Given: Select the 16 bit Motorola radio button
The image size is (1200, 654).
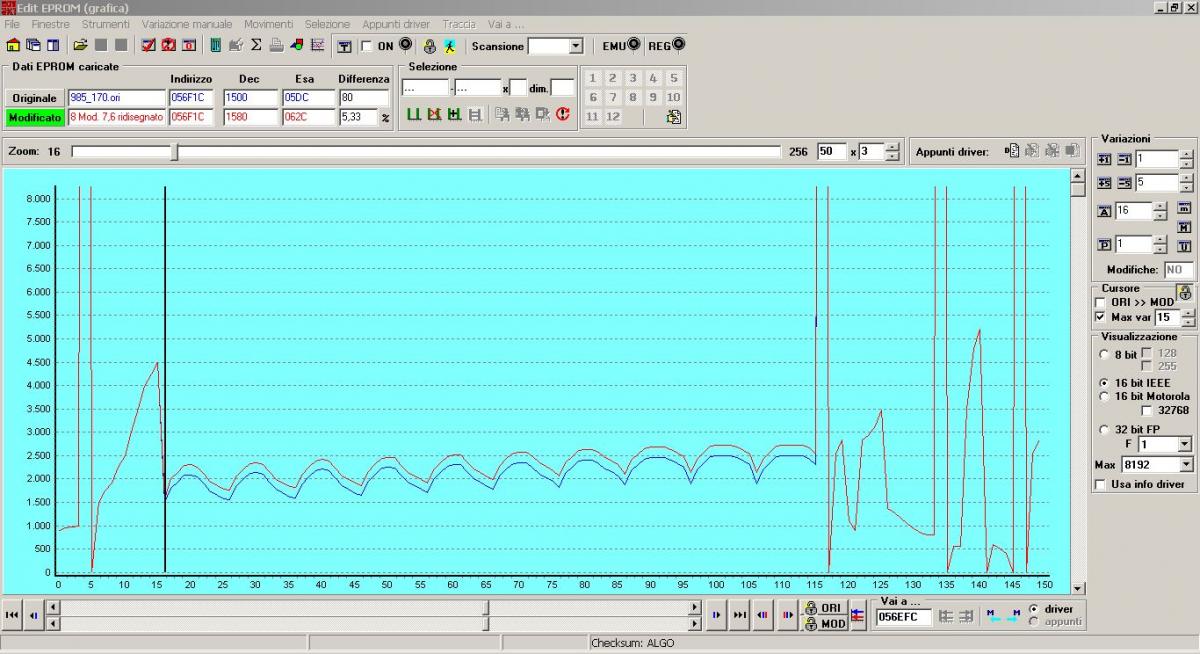Looking at the screenshot, I should (1104, 396).
